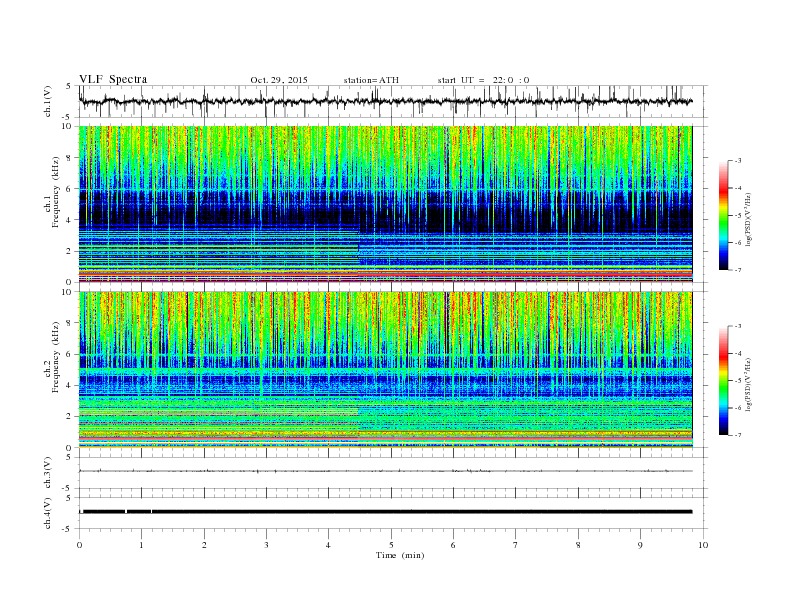Click inside the ch.2 spectrogram panel
Screen dimensions: 792x612
click(385, 370)
